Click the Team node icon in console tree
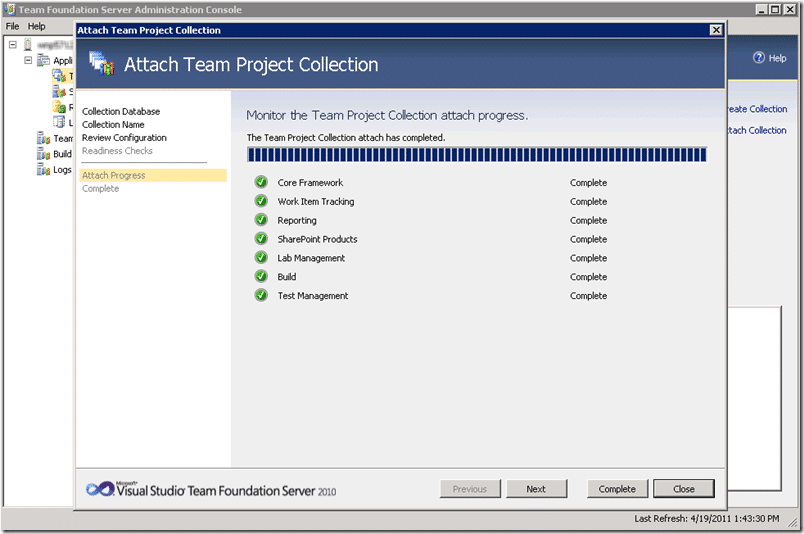This screenshot has height=534, width=804. pos(44,139)
